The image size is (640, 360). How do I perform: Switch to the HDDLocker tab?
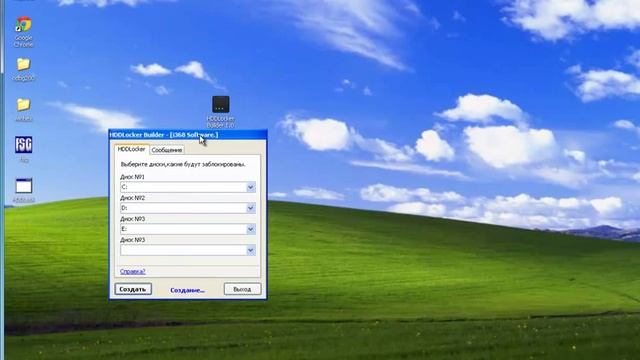pos(131,149)
